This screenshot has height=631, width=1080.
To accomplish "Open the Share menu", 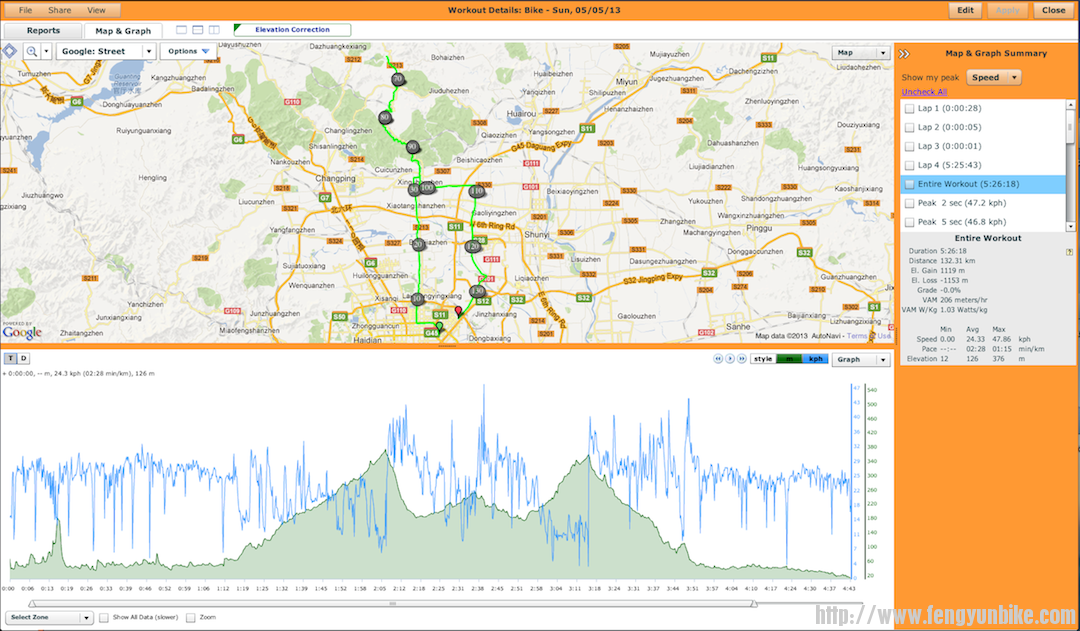I will click(58, 9).
